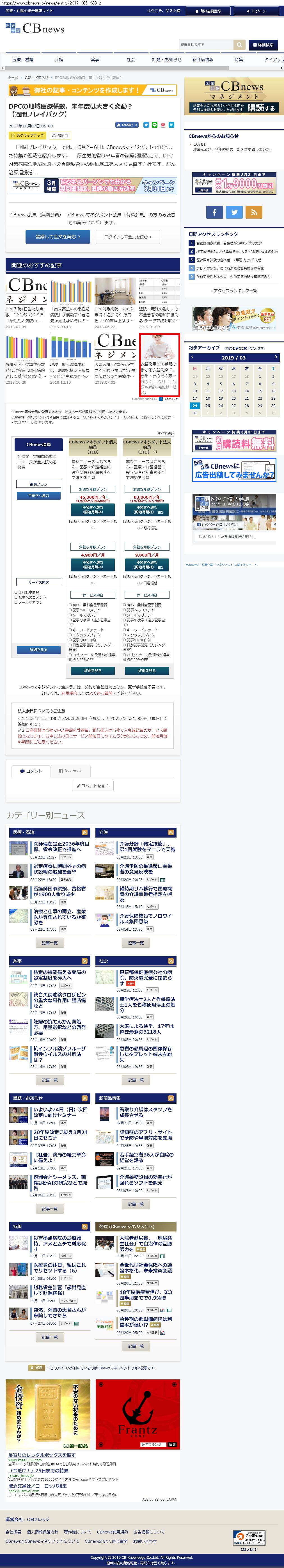Open 利用規約 link below plan table
284x1568 pixels.
[x=69, y=693]
